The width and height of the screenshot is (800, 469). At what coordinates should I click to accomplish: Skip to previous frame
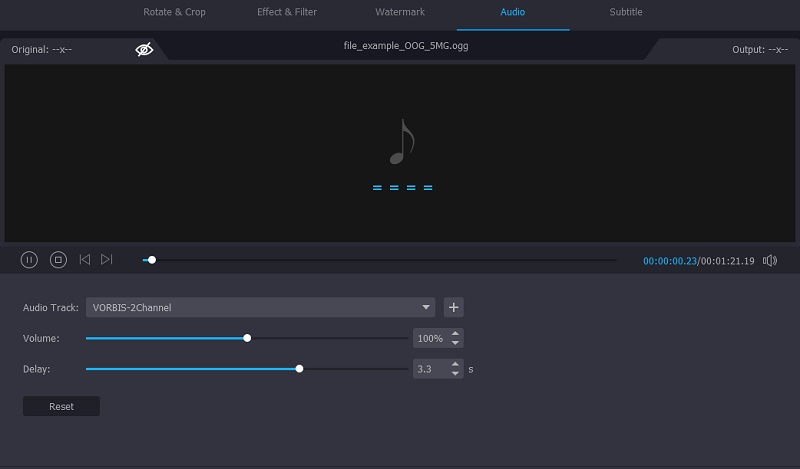85,260
